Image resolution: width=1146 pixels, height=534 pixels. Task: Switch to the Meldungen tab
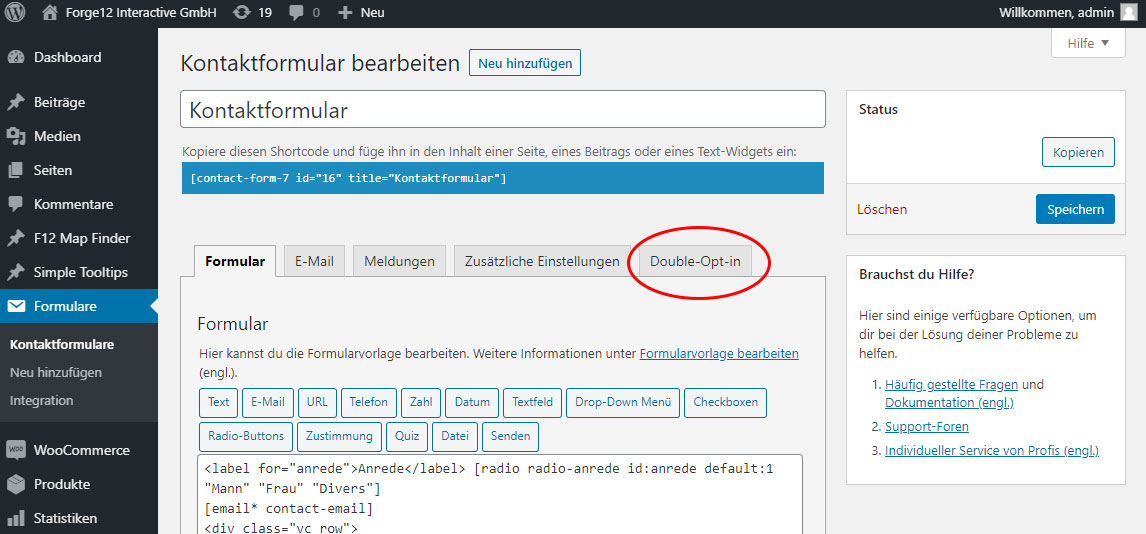coord(399,262)
